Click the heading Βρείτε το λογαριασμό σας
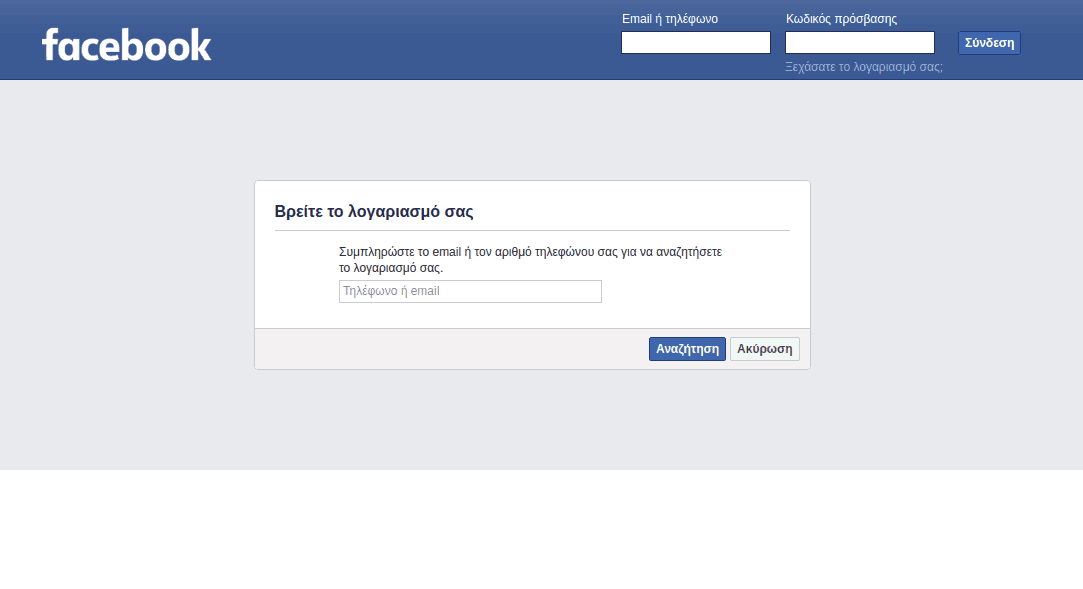This screenshot has height=589, width=1083. [374, 211]
